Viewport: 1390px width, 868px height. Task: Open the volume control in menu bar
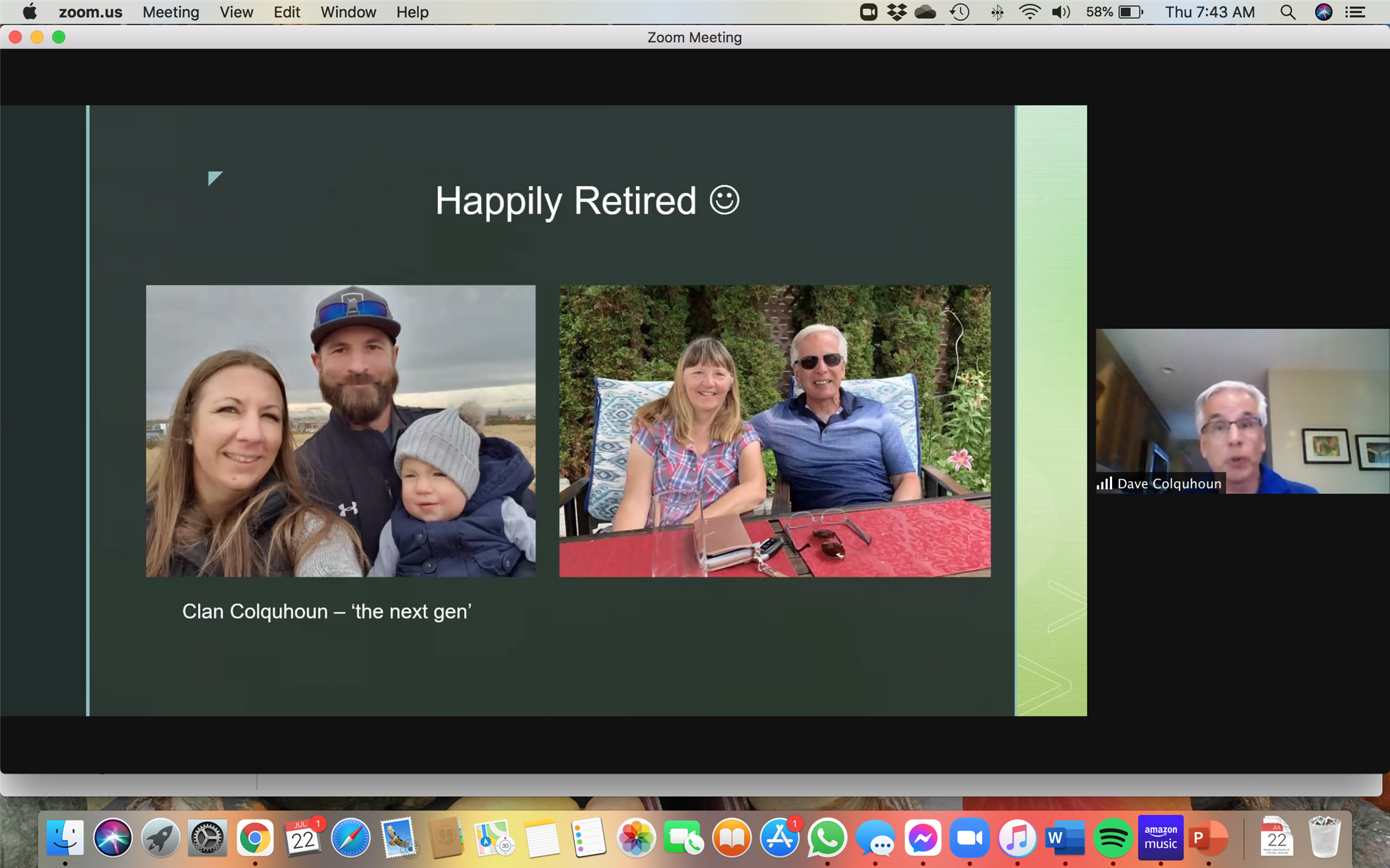(1061, 12)
